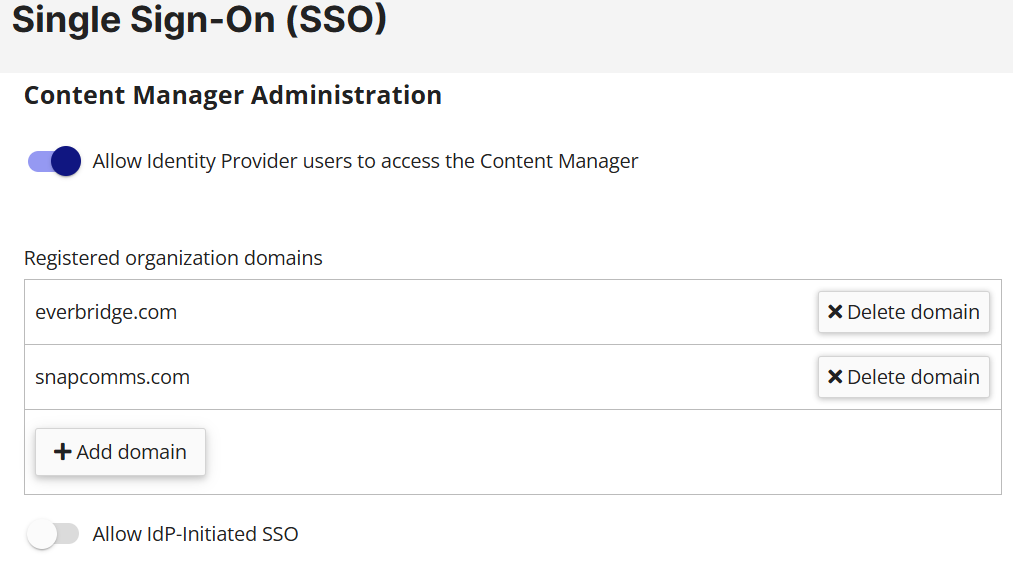
Task: Click Allow Identity Provider users label text
Action: (x=365, y=161)
